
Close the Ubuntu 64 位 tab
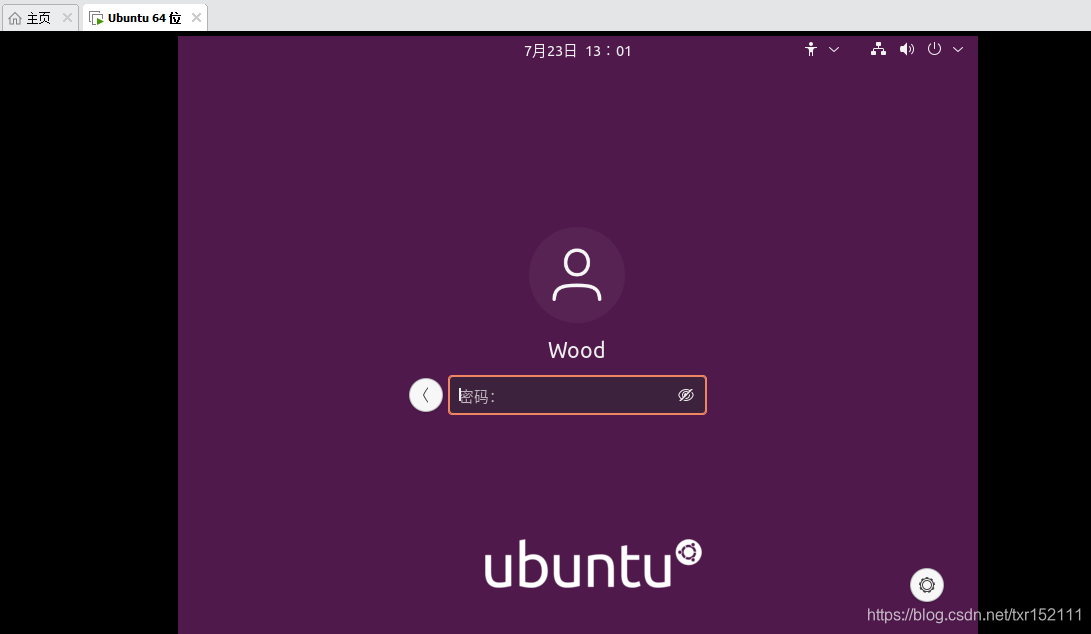tap(196, 18)
